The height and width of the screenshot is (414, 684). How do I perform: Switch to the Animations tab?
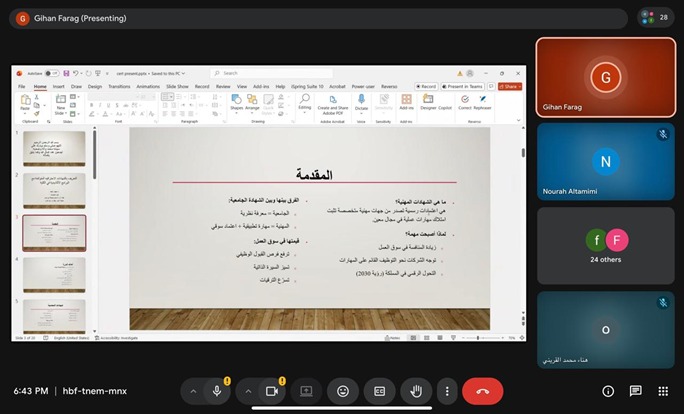coord(148,86)
